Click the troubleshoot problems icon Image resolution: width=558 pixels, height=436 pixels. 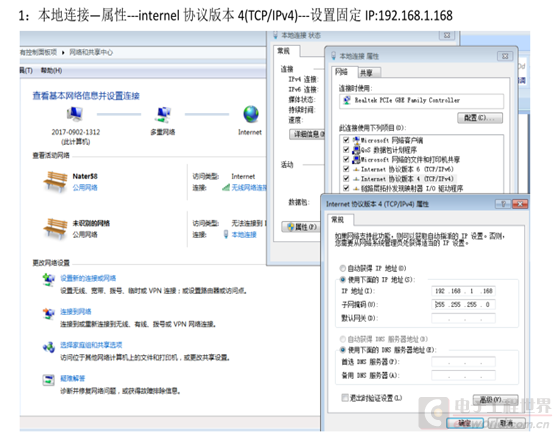pyautogui.click(x=48, y=380)
